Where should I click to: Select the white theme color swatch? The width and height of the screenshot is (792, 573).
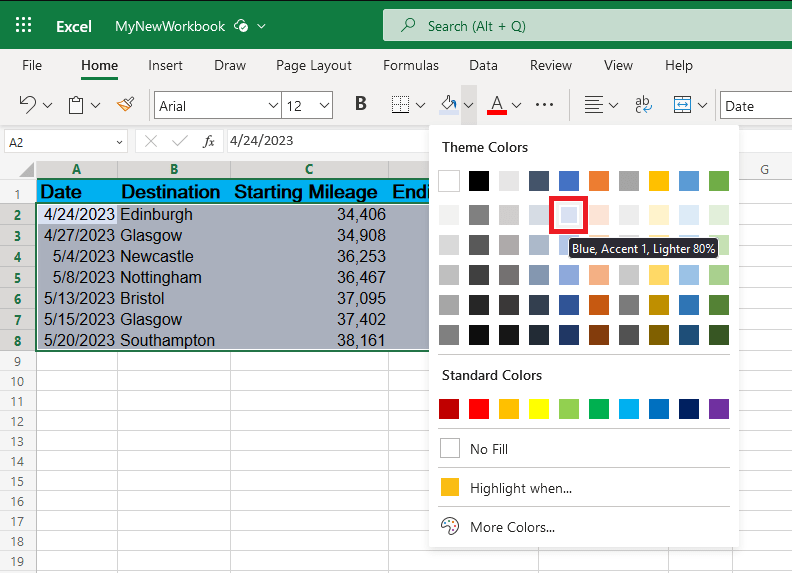(449, 181)
